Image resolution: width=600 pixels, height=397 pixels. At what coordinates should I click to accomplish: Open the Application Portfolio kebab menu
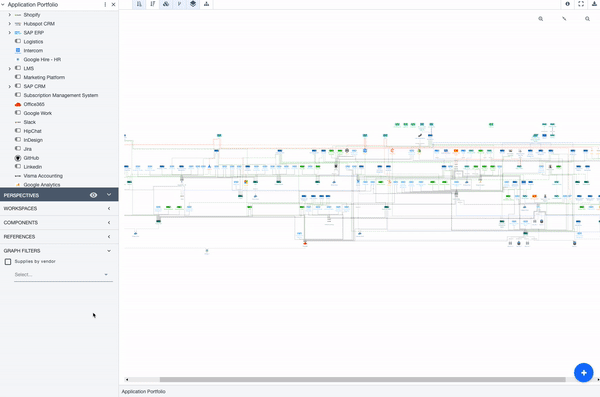[105, 5]
